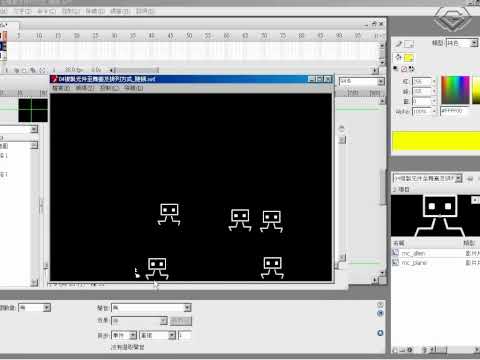Click the blue value field in Color Mixer
480x360 pixels.
[x=422, y=101]
